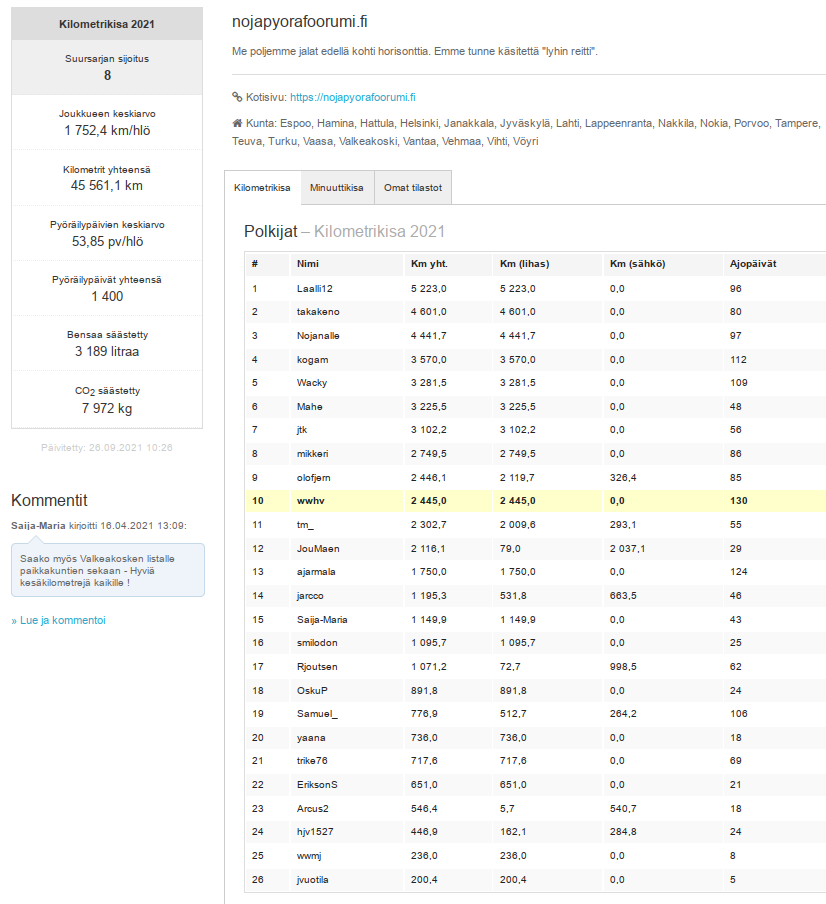Open the Omat tilastot tab
The height and width of the screenshot is (904, 826).
pyautogui.click(x=413, y=188)
